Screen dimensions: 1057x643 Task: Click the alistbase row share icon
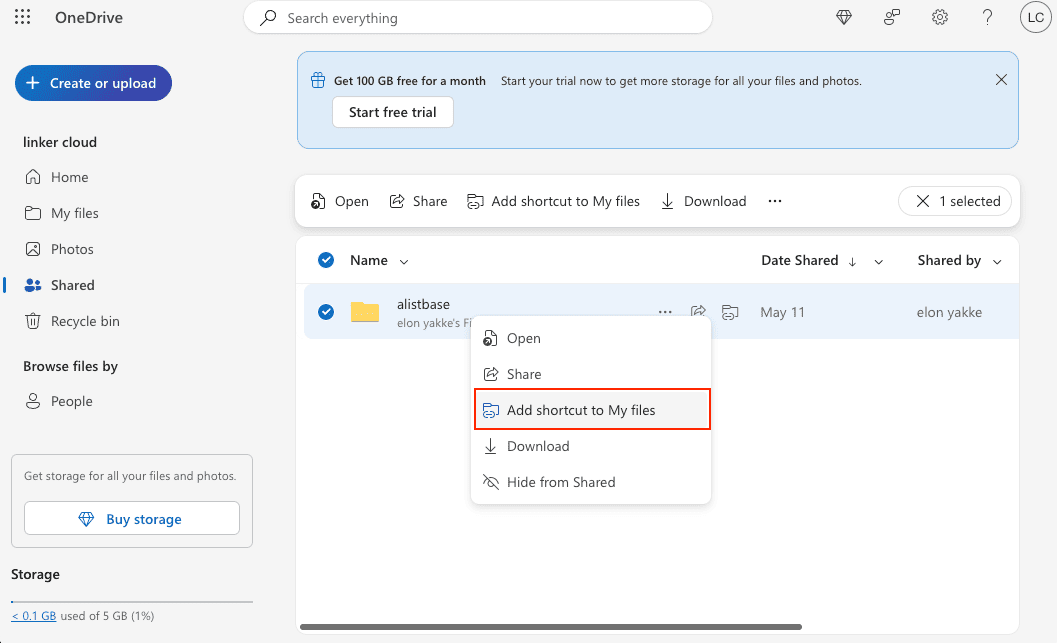pyautogui.click(x=698, y=312)
